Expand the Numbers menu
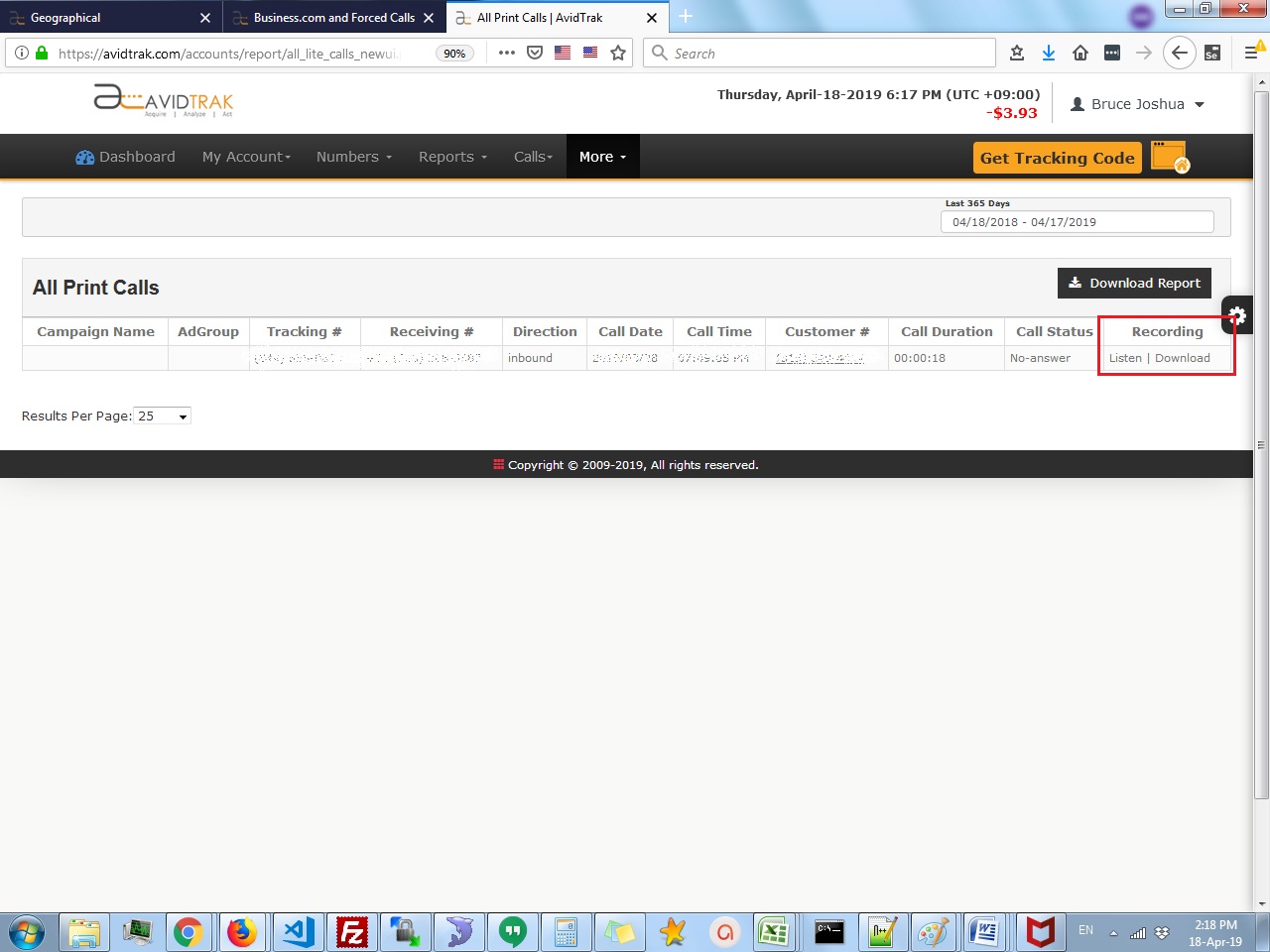The height and width of the screenshot is (952, 1270). tap(354, 157)
